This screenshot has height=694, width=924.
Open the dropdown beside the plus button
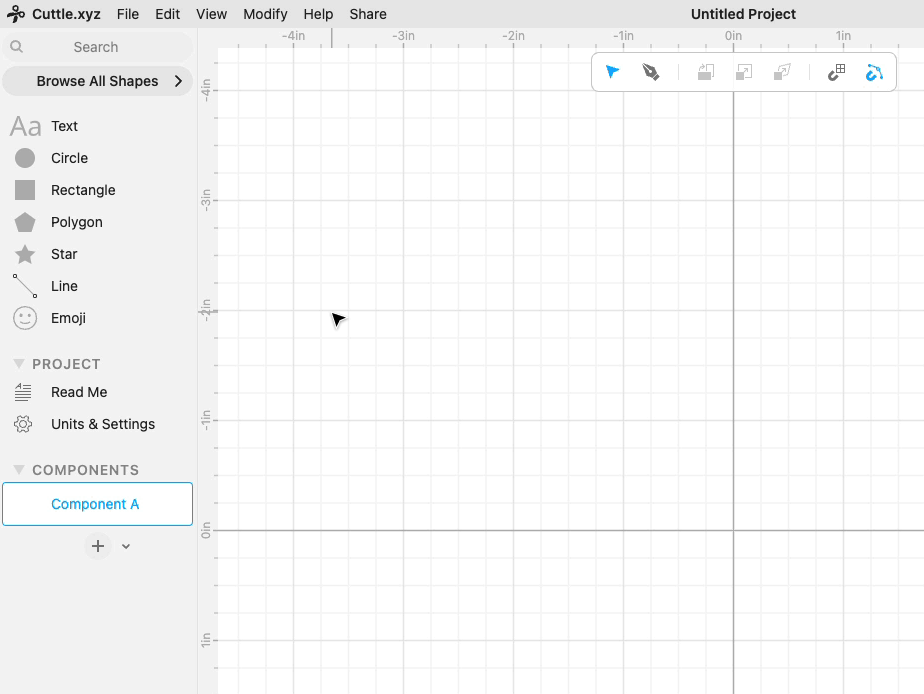tap(125, 546)
